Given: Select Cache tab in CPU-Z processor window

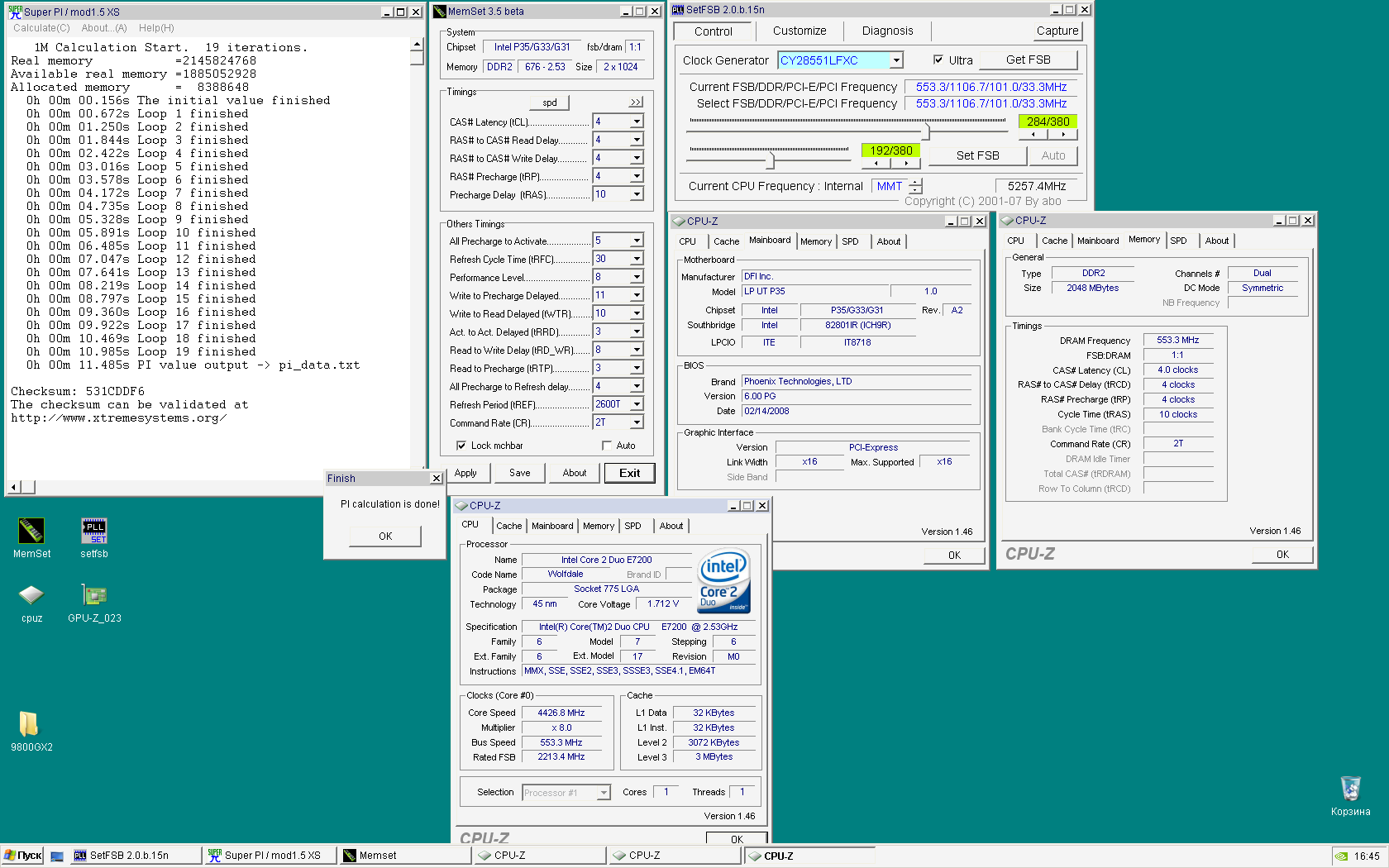Looking at the screenshot, I should [x=509, y=526].
